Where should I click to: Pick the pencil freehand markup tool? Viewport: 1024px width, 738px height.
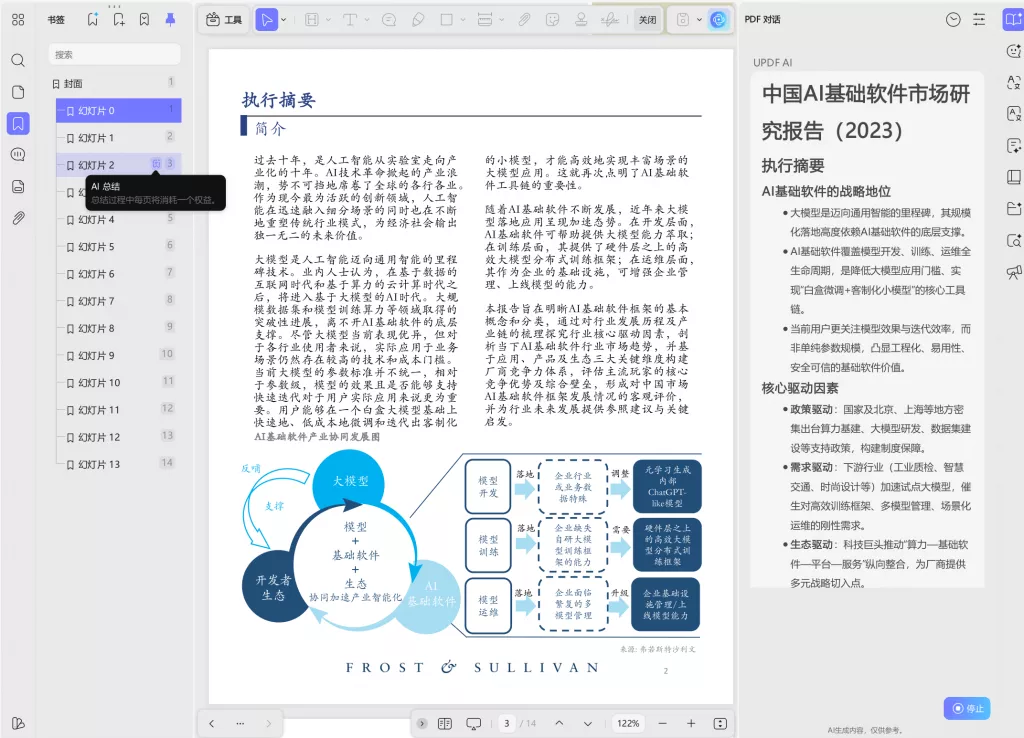[x=418, y=19]
